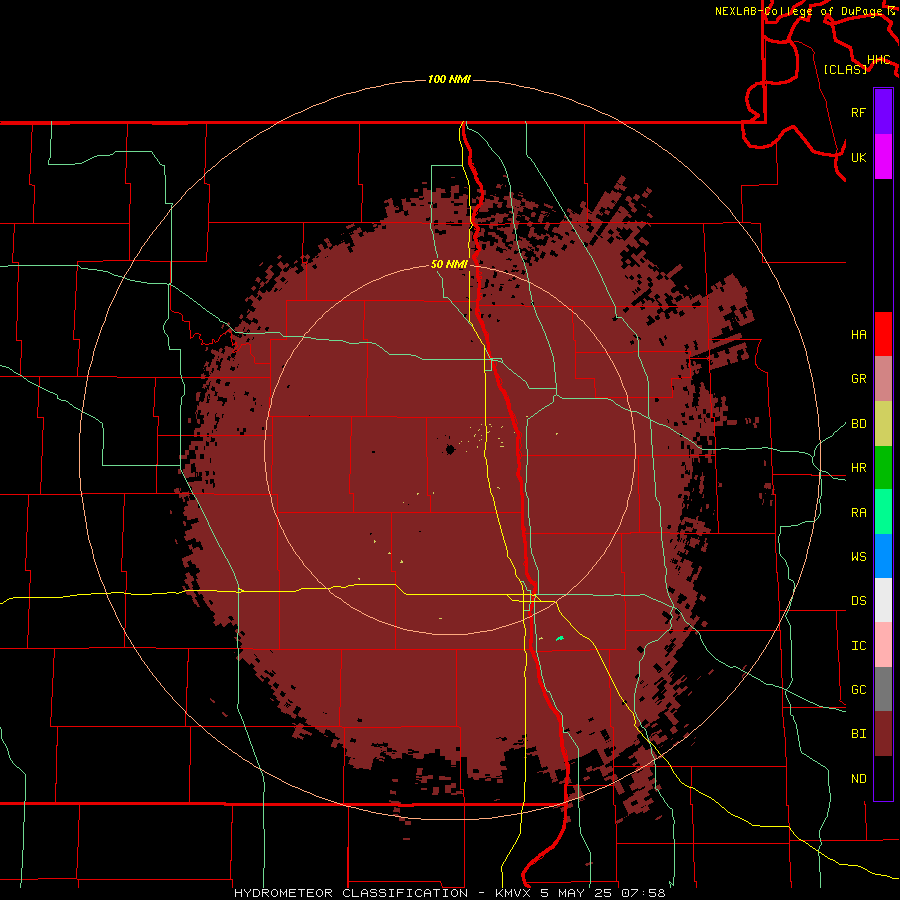Click the DS white legend swatch
Viewport: 900px width, 900px height.
pyautogui.click(x=883, y=600)
